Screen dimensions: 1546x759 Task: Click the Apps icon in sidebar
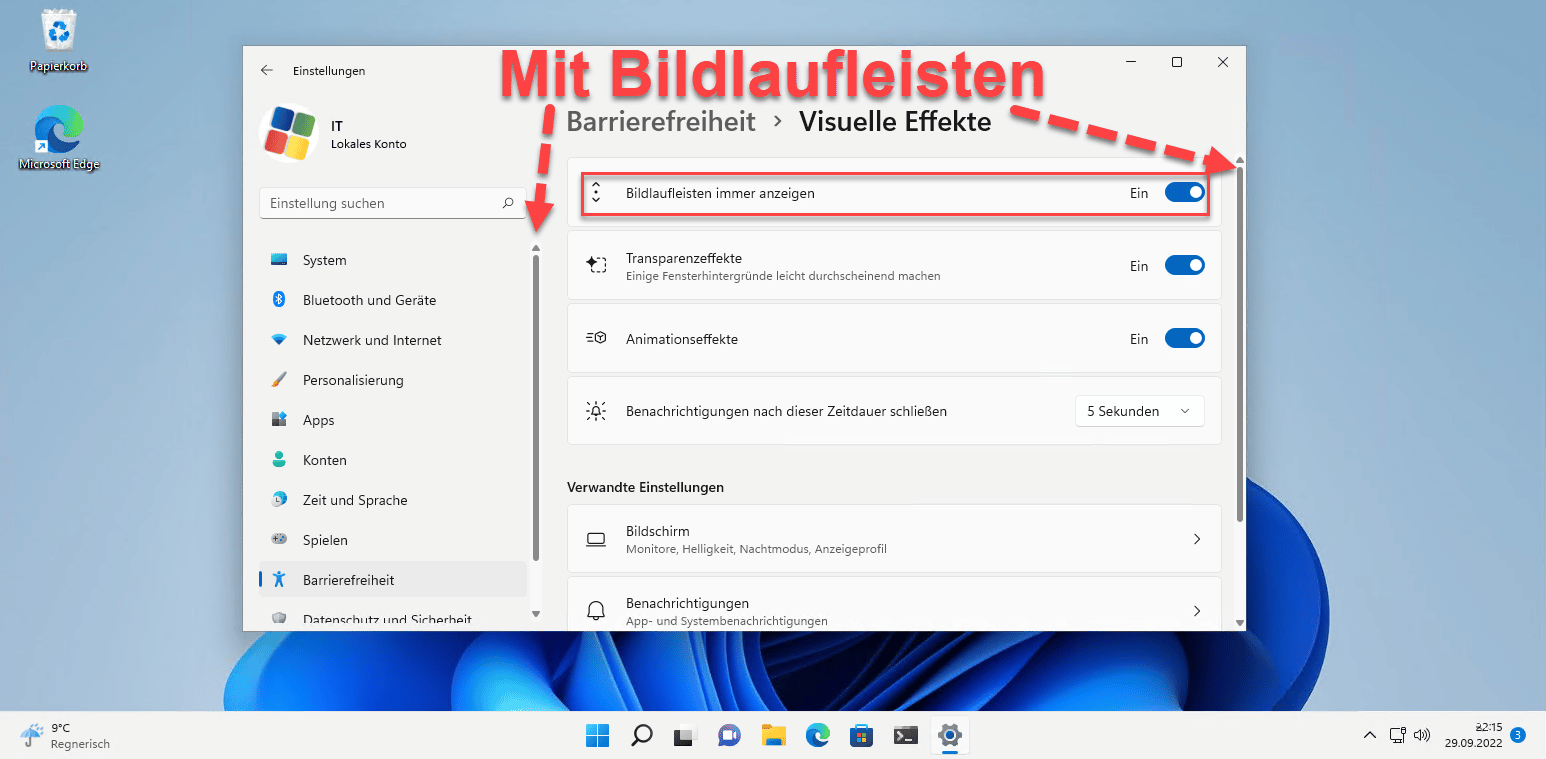pos(280,420)
